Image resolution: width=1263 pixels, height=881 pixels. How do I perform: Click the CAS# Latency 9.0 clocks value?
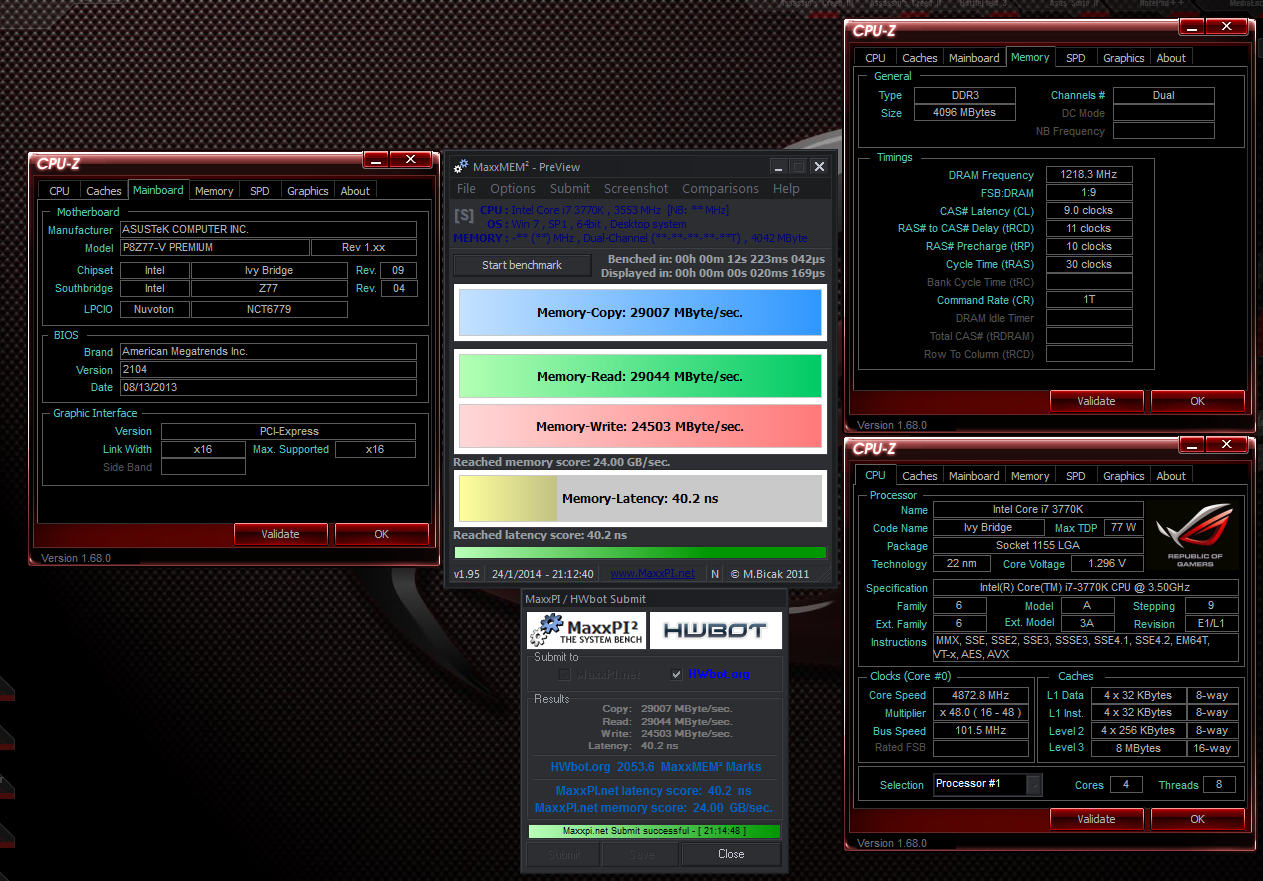click(1089, 211)
